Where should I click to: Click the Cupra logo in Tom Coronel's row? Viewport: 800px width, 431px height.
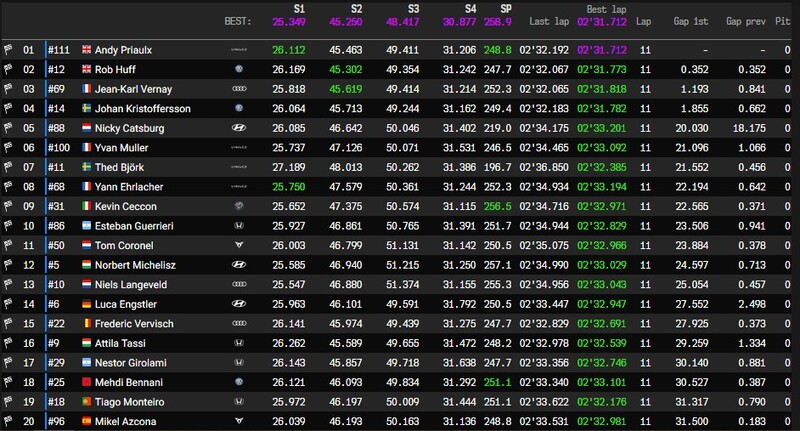click(239, 245)
